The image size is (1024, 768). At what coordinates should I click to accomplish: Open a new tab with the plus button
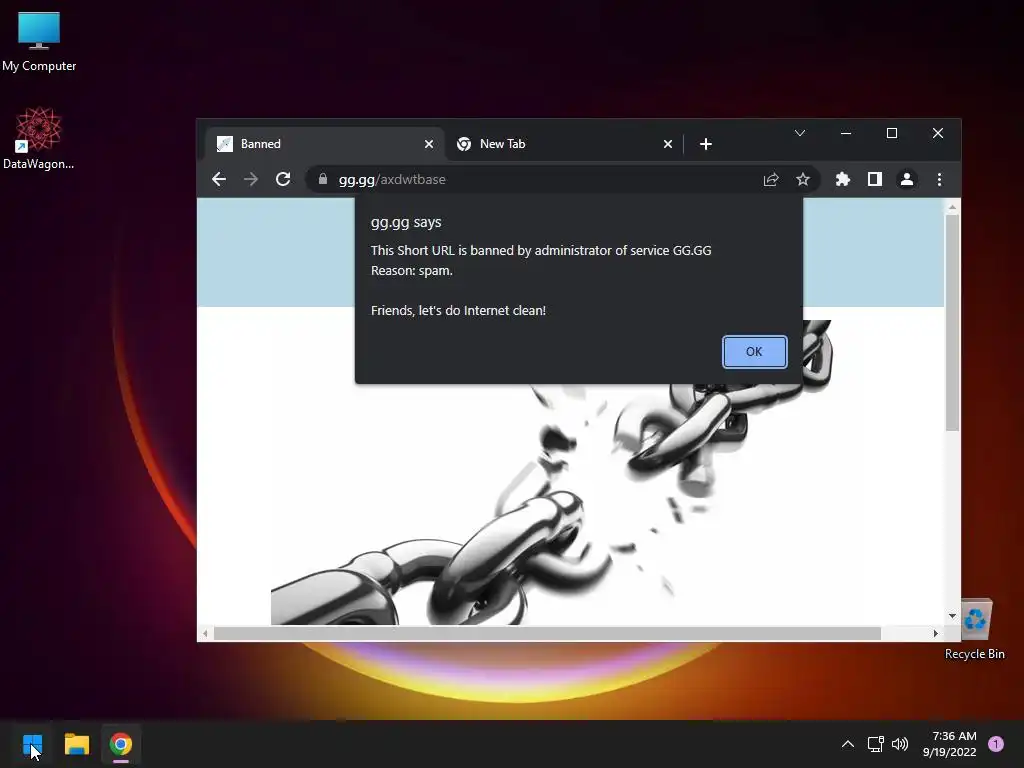[x=706, y=144]
